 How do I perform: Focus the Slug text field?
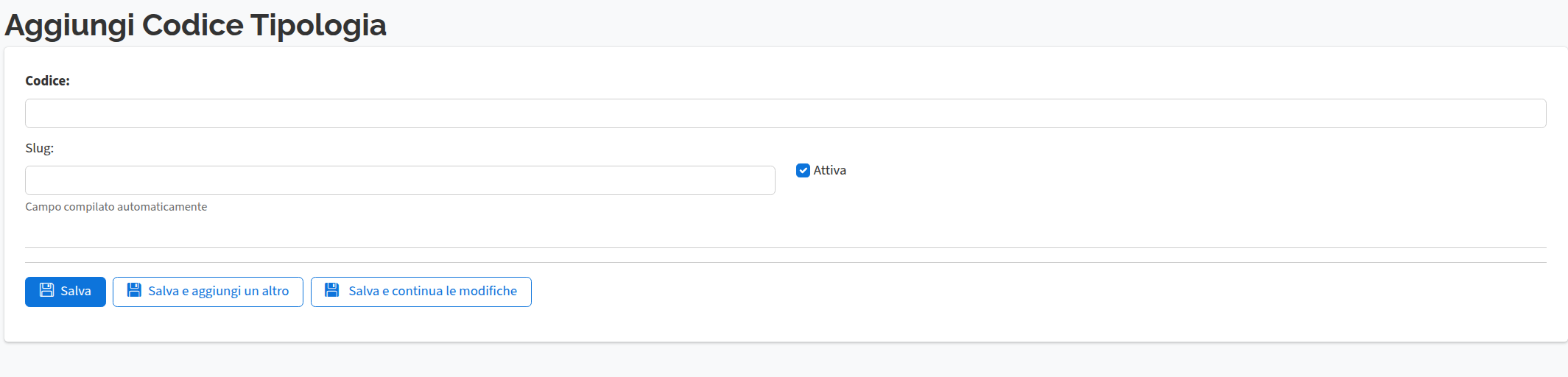400,180
